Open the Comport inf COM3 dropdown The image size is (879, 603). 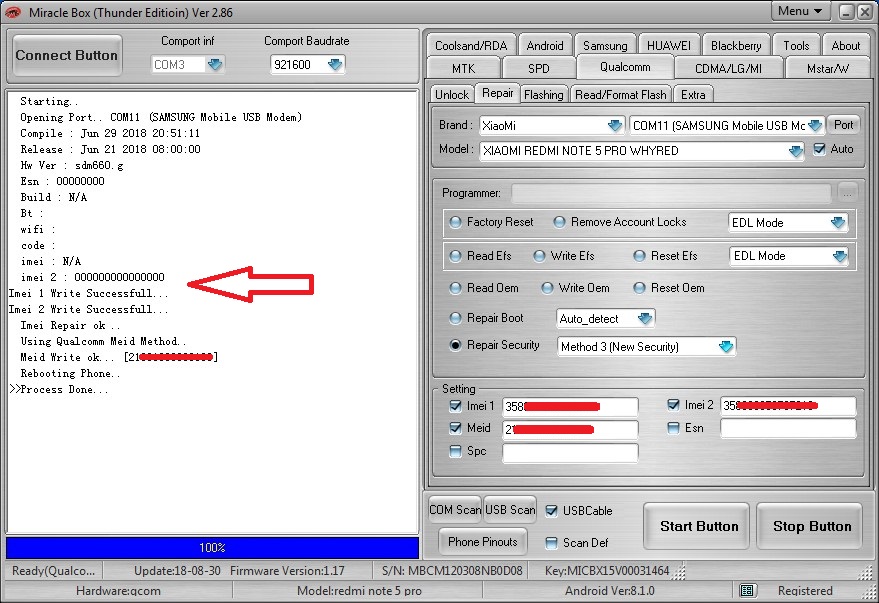point(215,64)
